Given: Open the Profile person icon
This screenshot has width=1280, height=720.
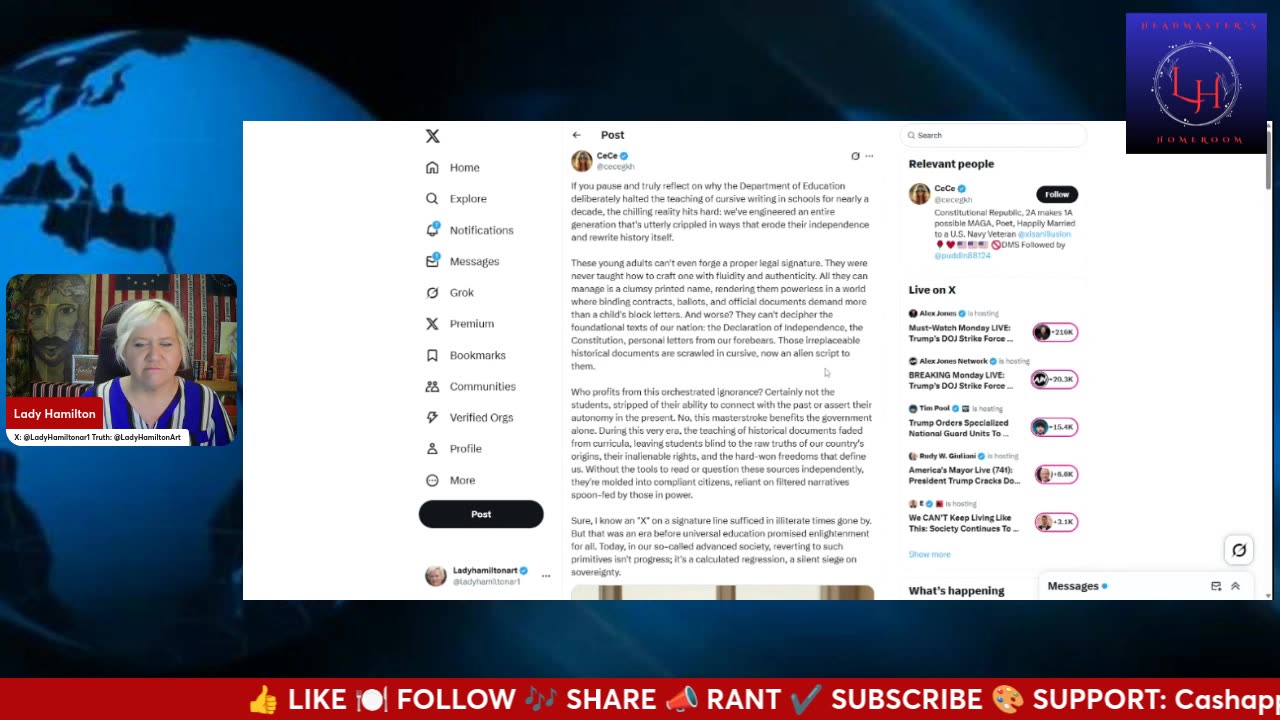Looking at the screenshot, I should tap(432, 449).
